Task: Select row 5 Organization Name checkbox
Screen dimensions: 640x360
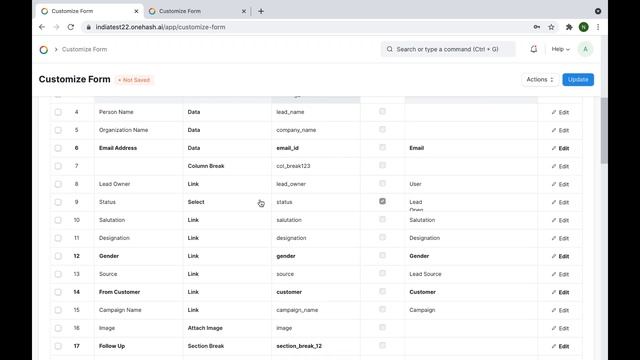Action: (58, 130)
